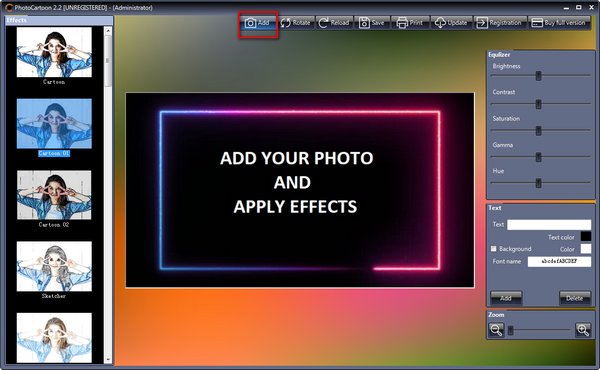Open Print with the printer icon
Screen dimensions: 600x370
[402, 23]
